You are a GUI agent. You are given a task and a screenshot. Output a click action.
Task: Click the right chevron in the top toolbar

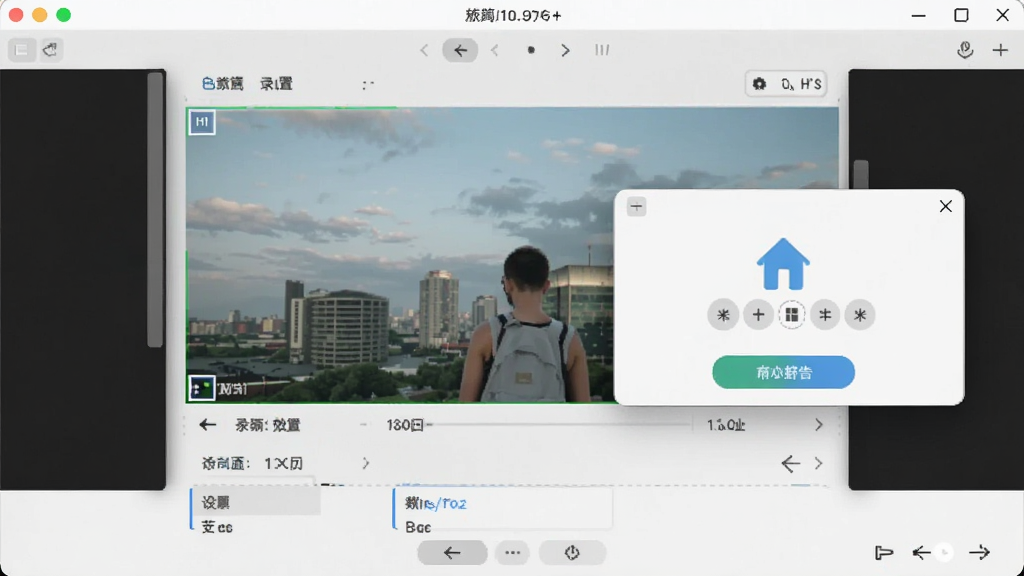(x=566, y=50)
